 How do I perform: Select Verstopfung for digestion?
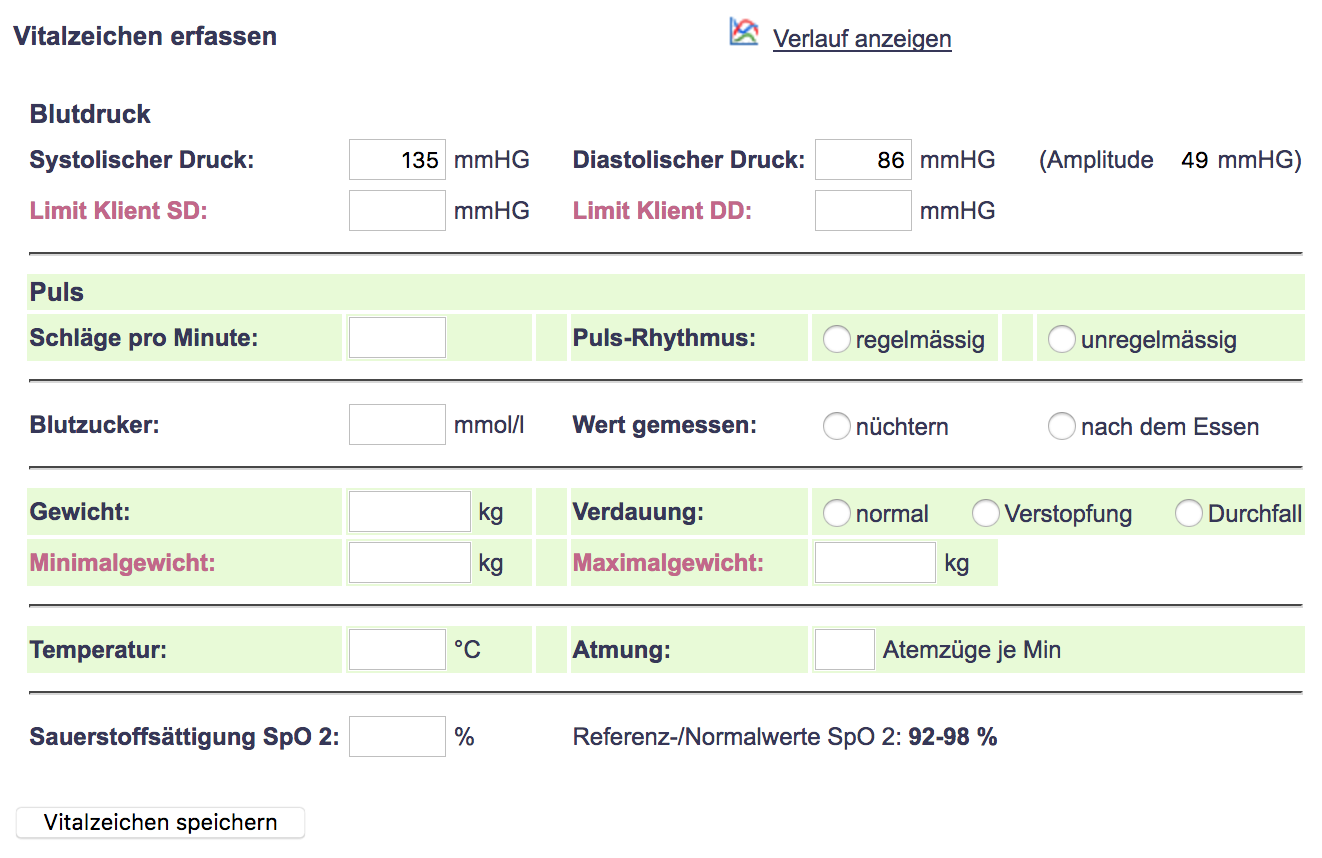986,514
